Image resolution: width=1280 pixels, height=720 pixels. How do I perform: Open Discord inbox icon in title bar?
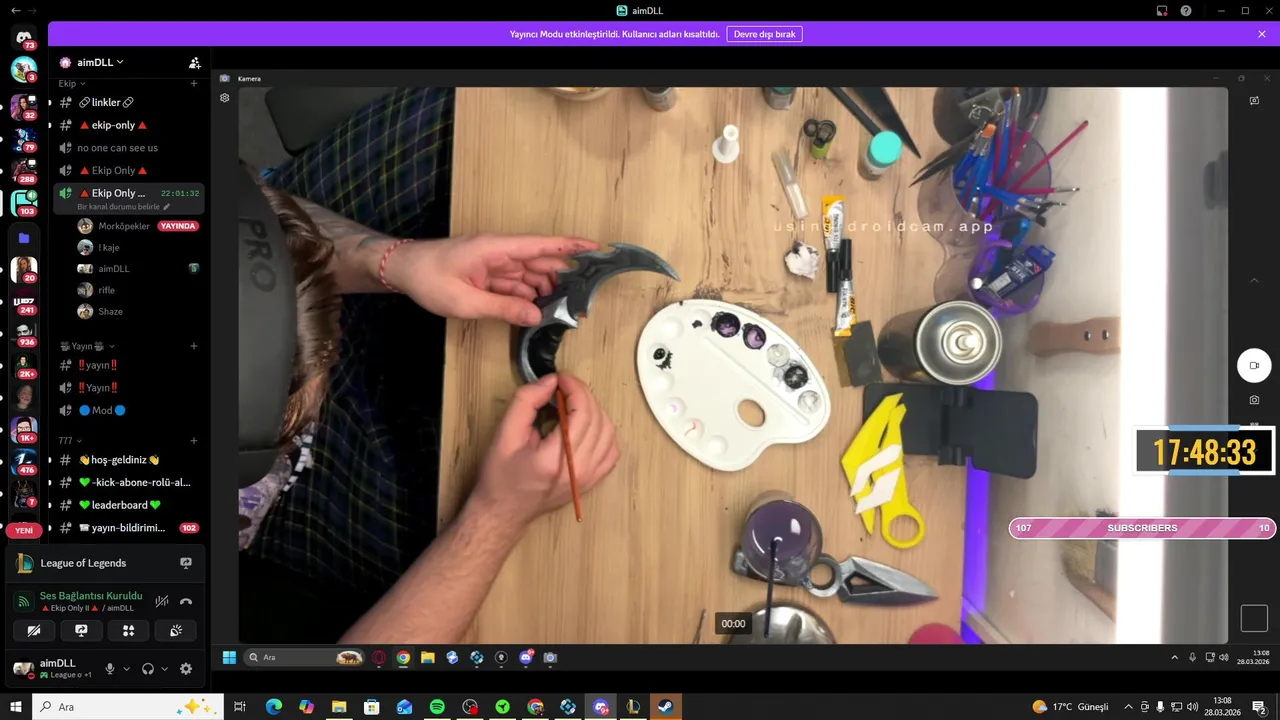tap(1162, 11)
